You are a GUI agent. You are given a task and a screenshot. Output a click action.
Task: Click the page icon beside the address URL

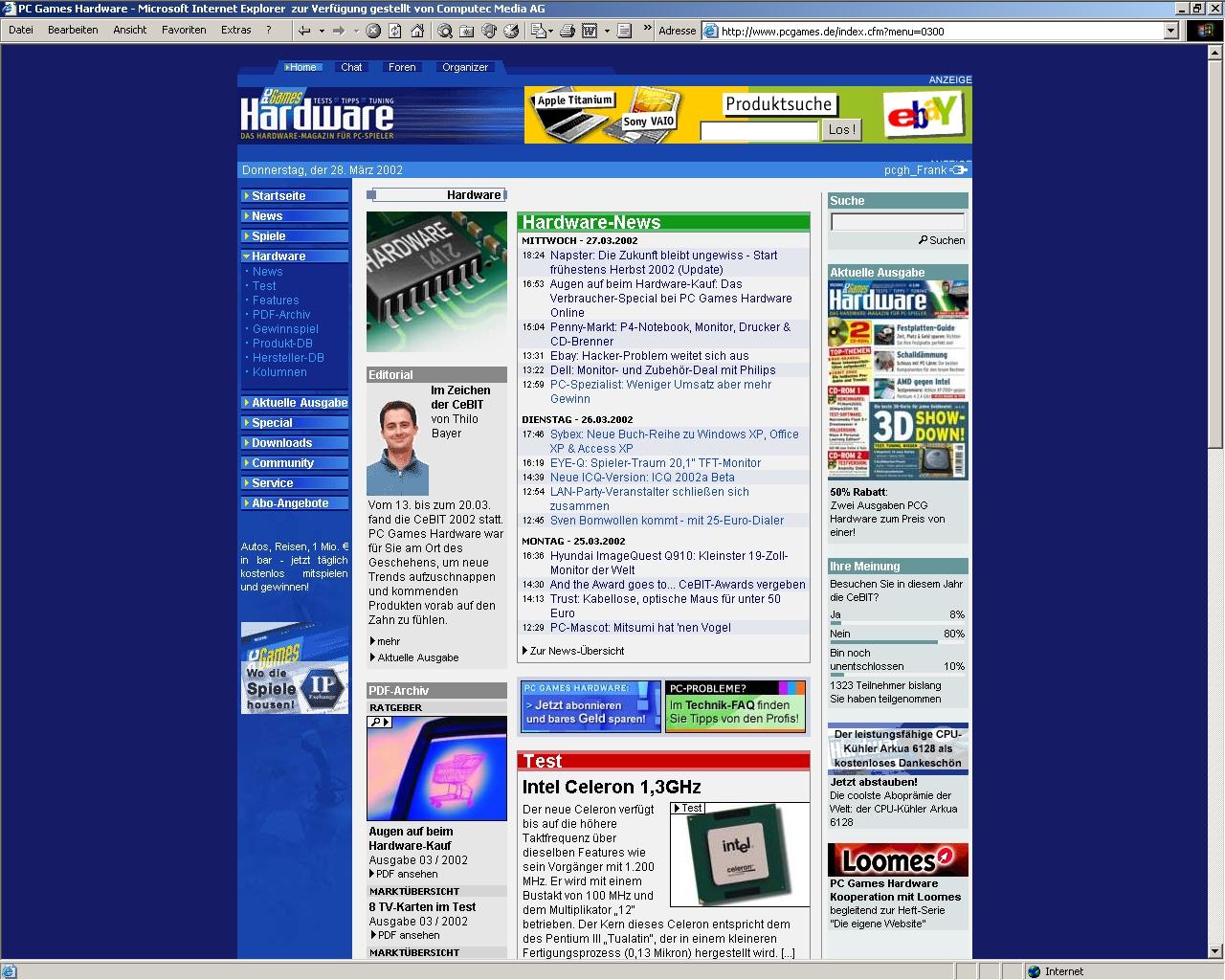(x=710, y=31)
